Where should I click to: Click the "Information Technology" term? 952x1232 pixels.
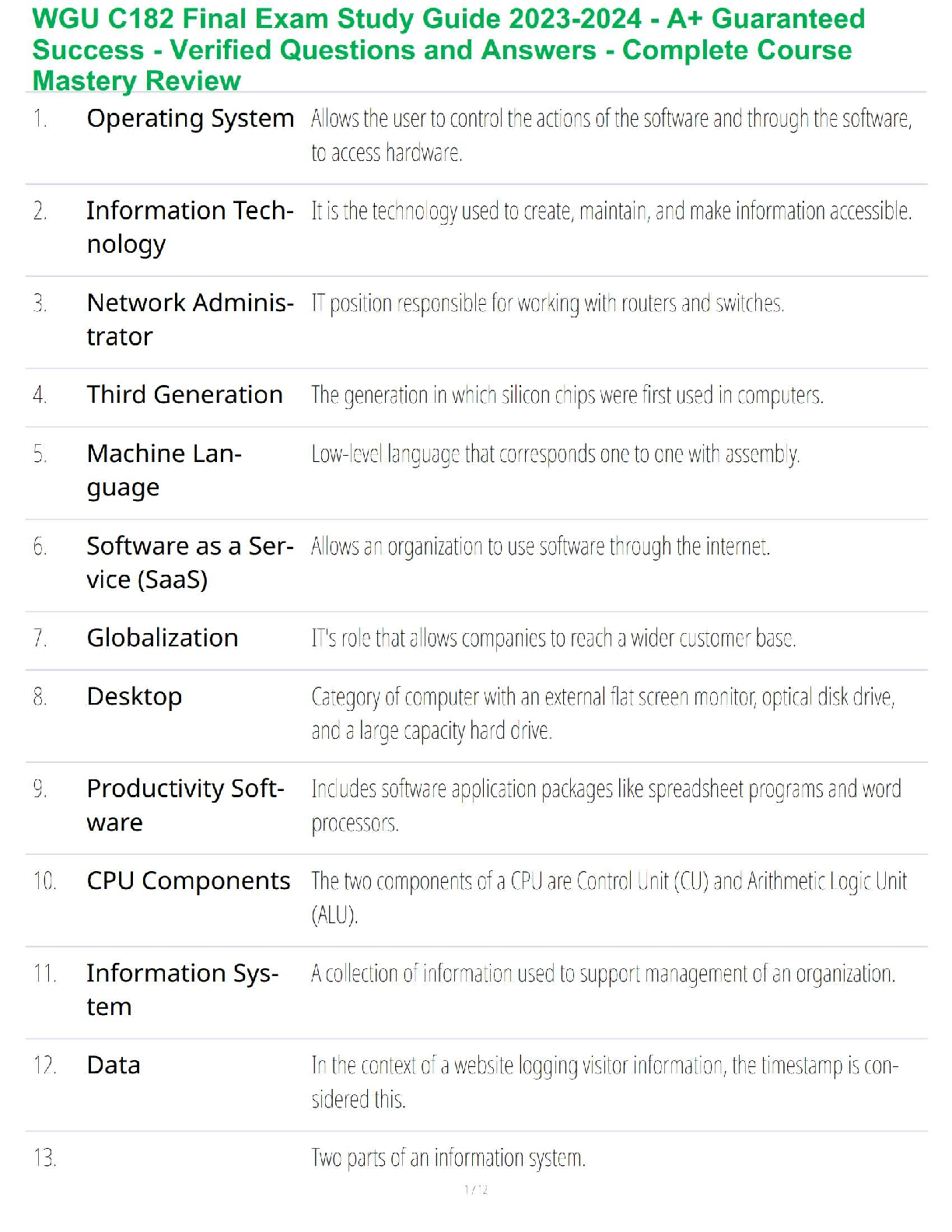189,226
